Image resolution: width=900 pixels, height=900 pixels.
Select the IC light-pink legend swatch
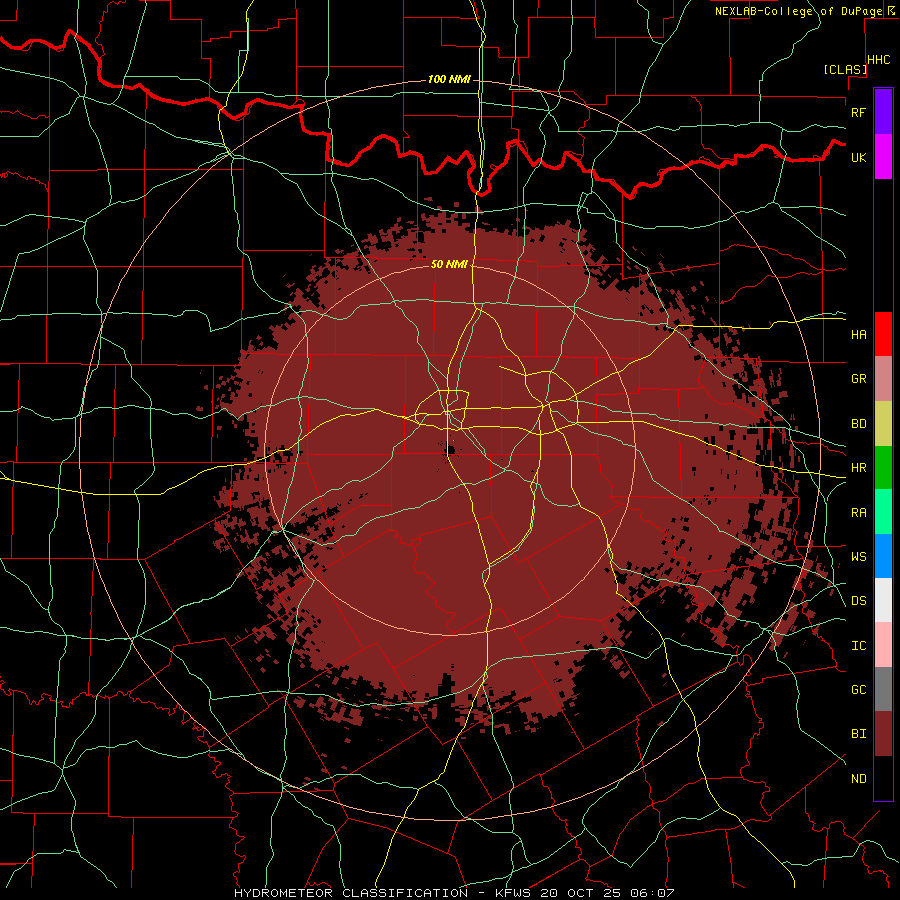tap(883, 645)
